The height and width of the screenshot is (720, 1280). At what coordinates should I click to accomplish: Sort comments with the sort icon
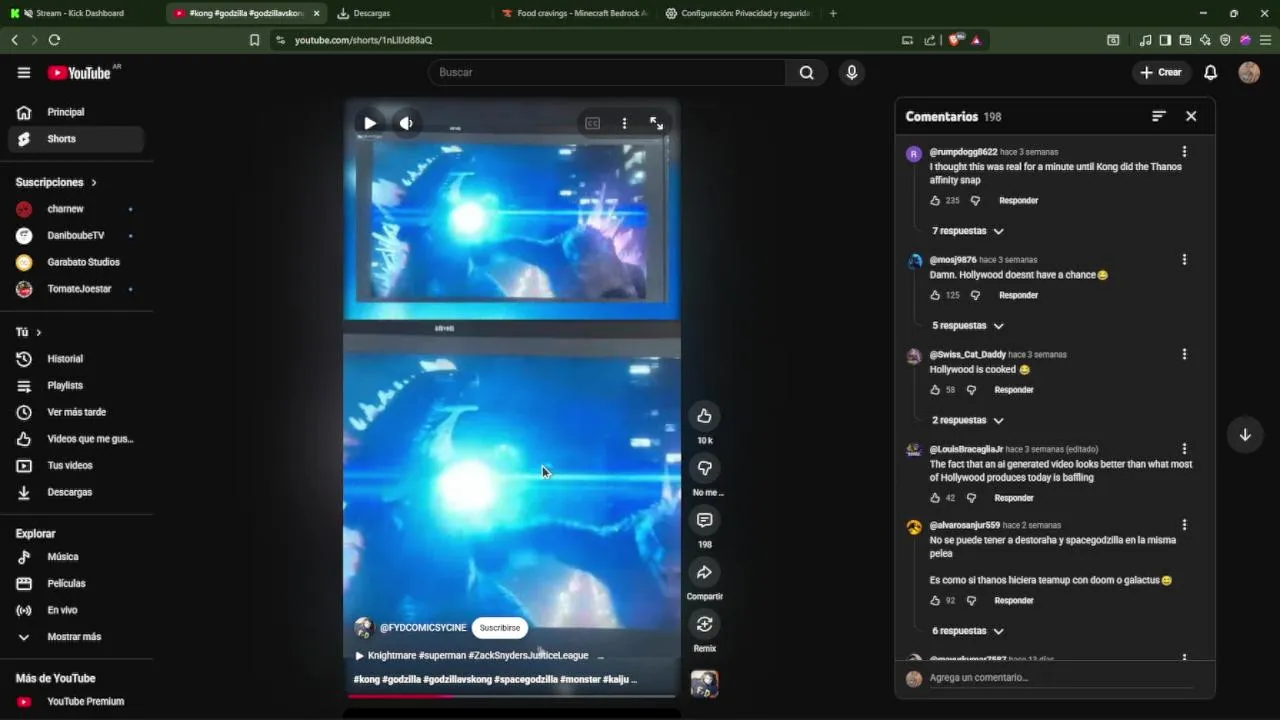pyautogui.click(x=1158, y=116)
